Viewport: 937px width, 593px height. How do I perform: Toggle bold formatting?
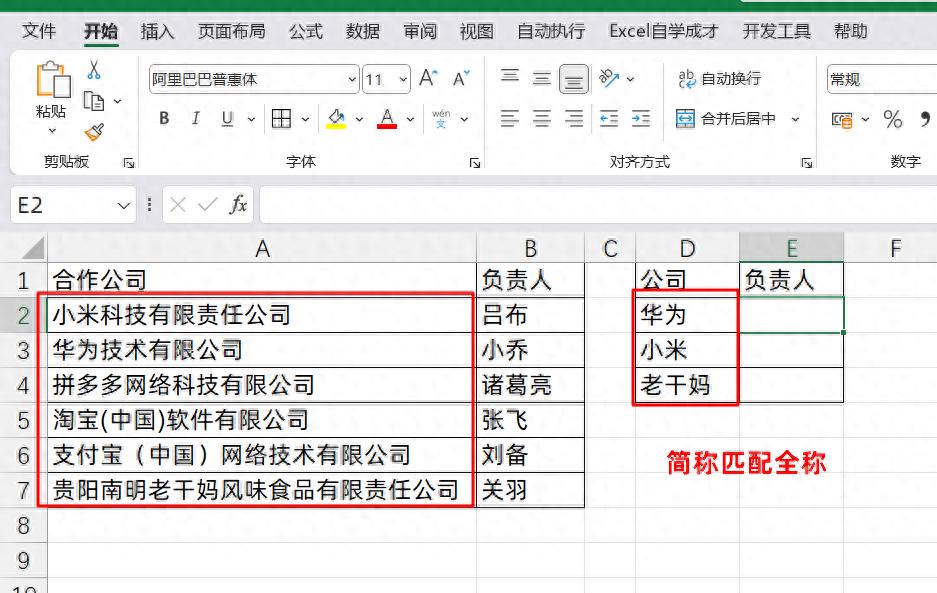pos(164,118)
